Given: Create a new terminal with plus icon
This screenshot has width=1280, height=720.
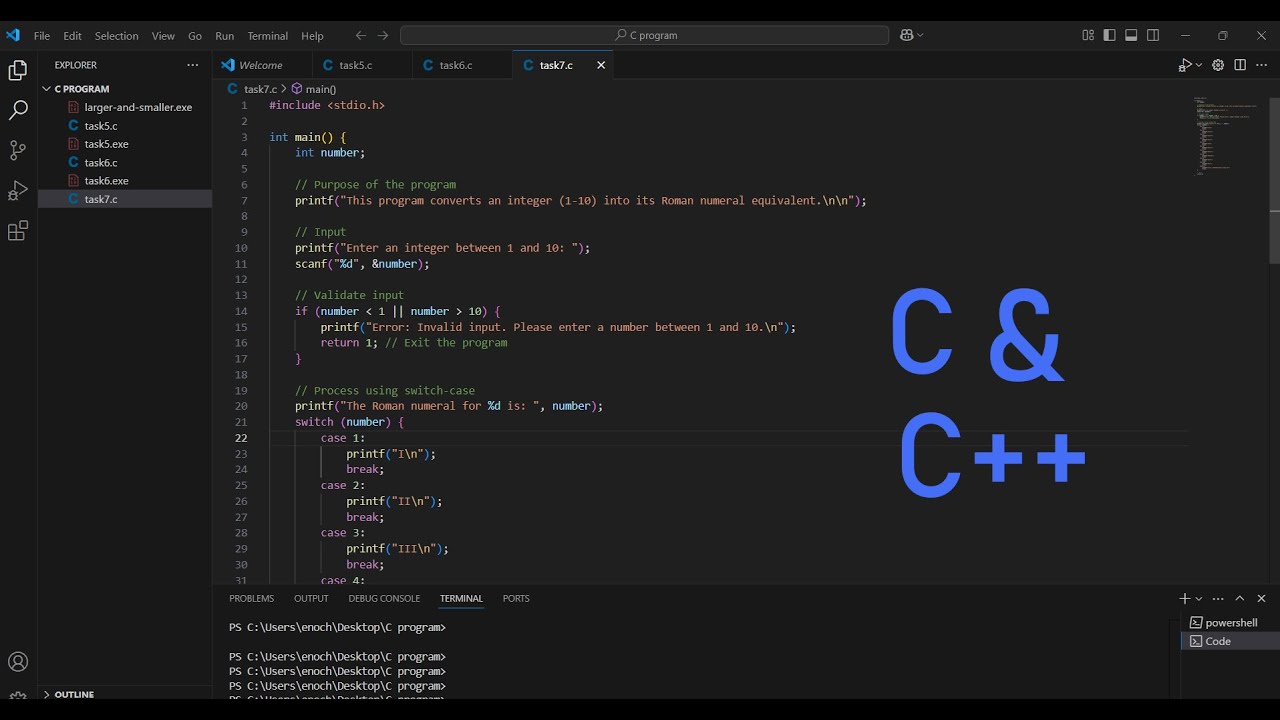Looking at the screenshot, I should pos(1185,598).
